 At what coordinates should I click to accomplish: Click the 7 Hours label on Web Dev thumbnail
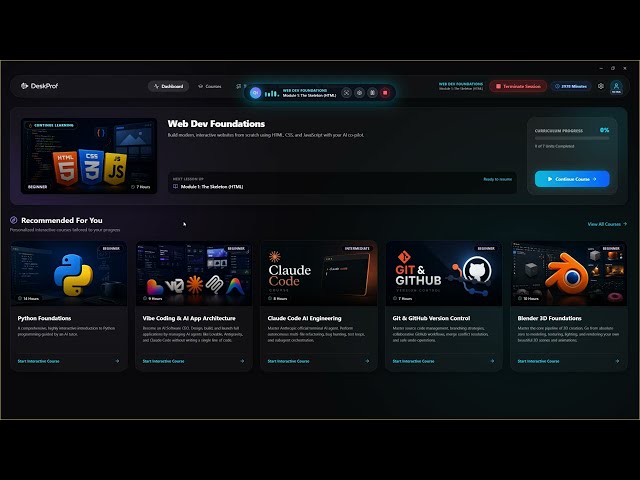[x=141, y=187]
